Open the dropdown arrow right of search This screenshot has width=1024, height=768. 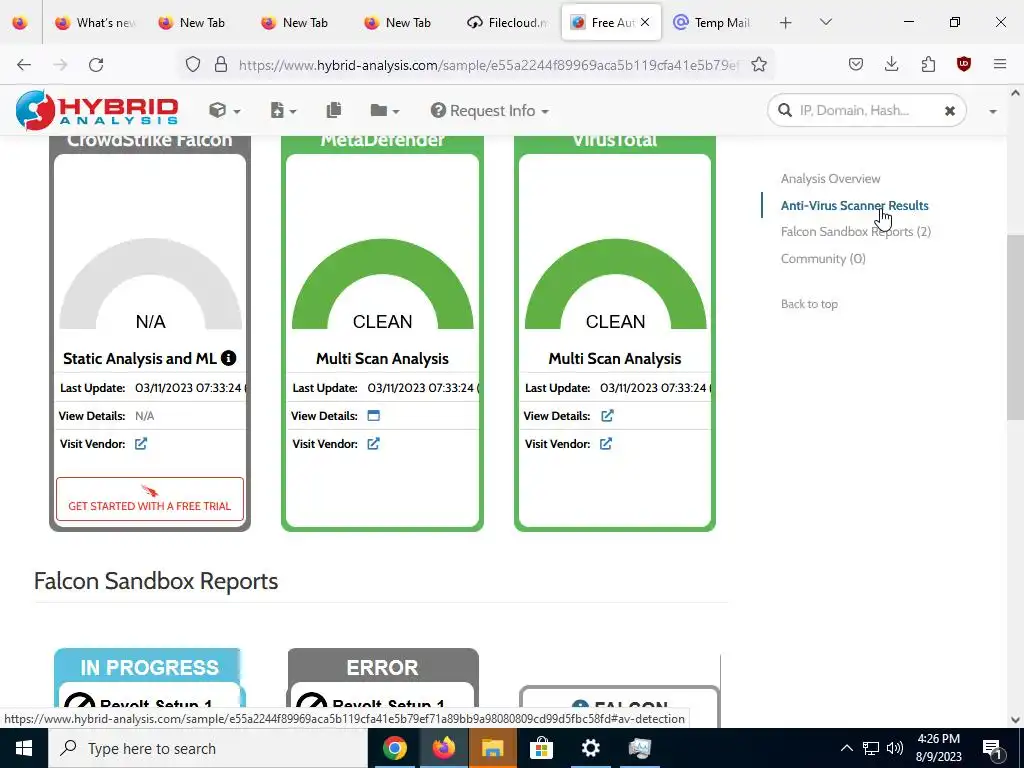pyautogui.click(x=993, y=112)
